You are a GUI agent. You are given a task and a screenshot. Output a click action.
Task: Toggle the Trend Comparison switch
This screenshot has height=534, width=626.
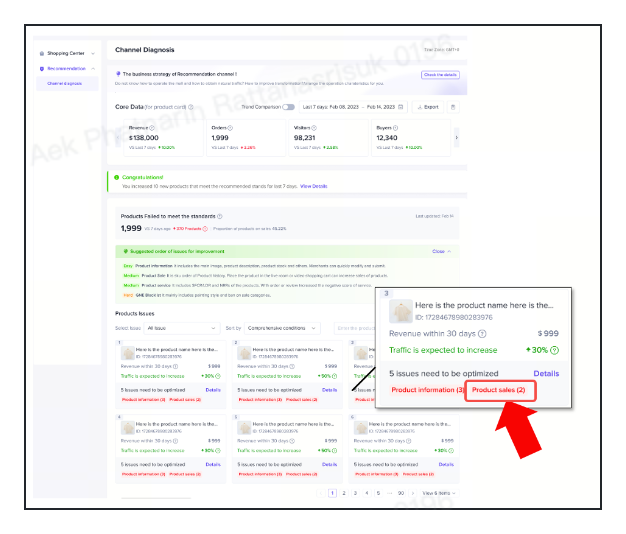(x=289, y=107)
